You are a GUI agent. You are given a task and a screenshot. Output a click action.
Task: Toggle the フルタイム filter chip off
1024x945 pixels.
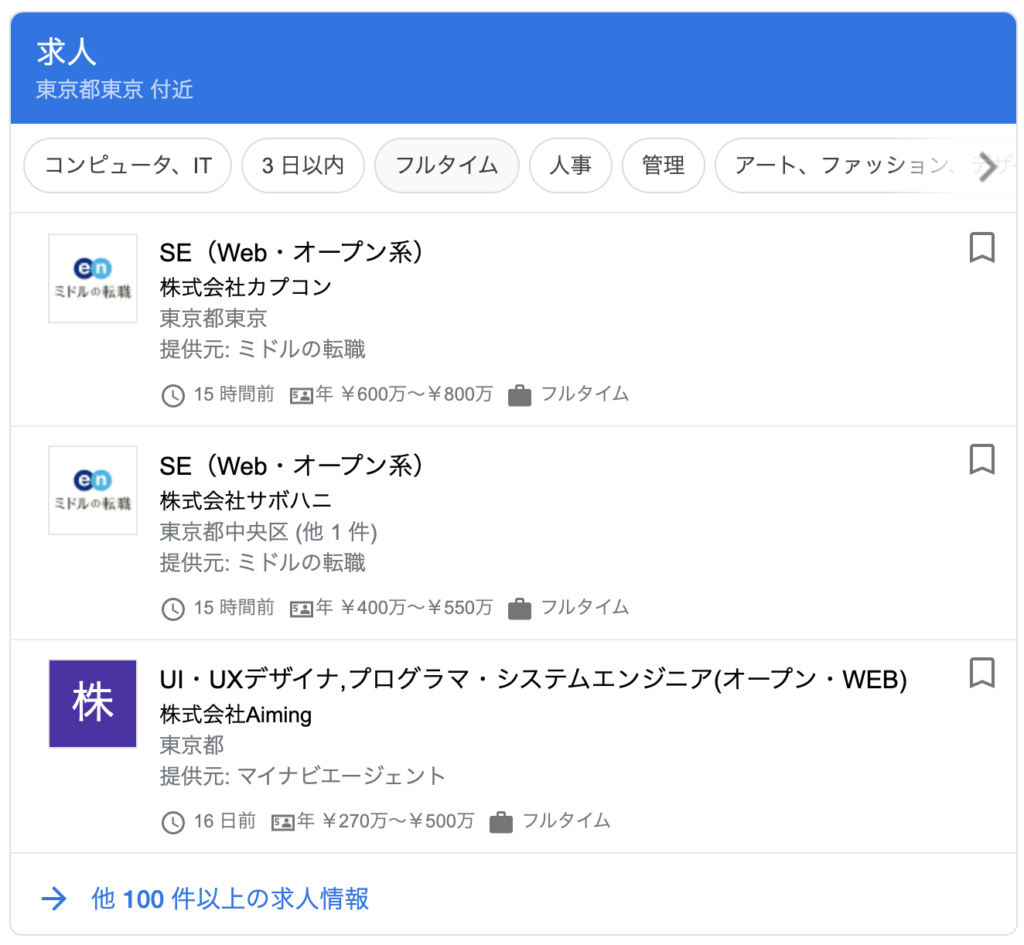(x=446, y=166)
